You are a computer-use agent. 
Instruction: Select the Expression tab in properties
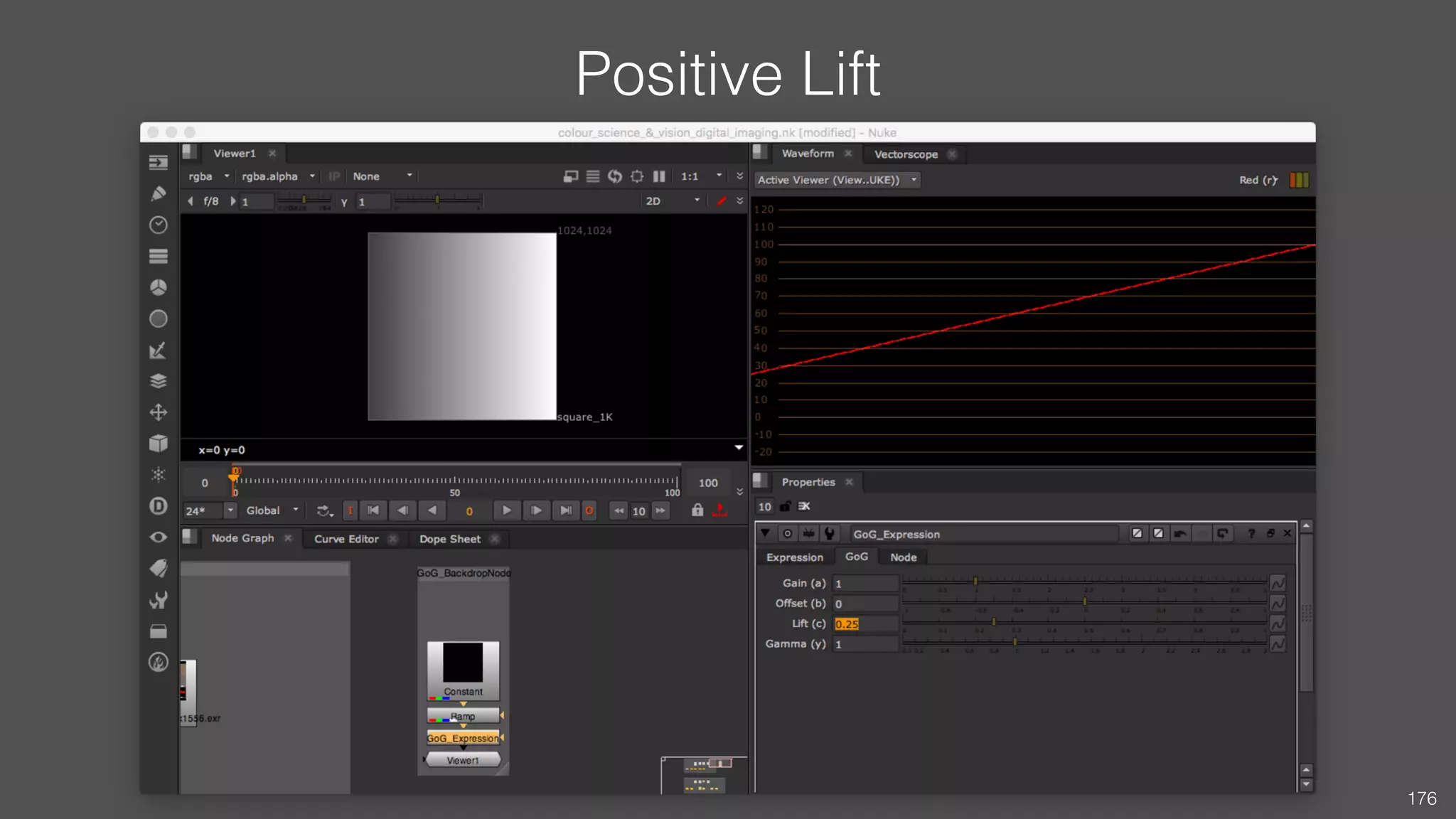(794, 557)
